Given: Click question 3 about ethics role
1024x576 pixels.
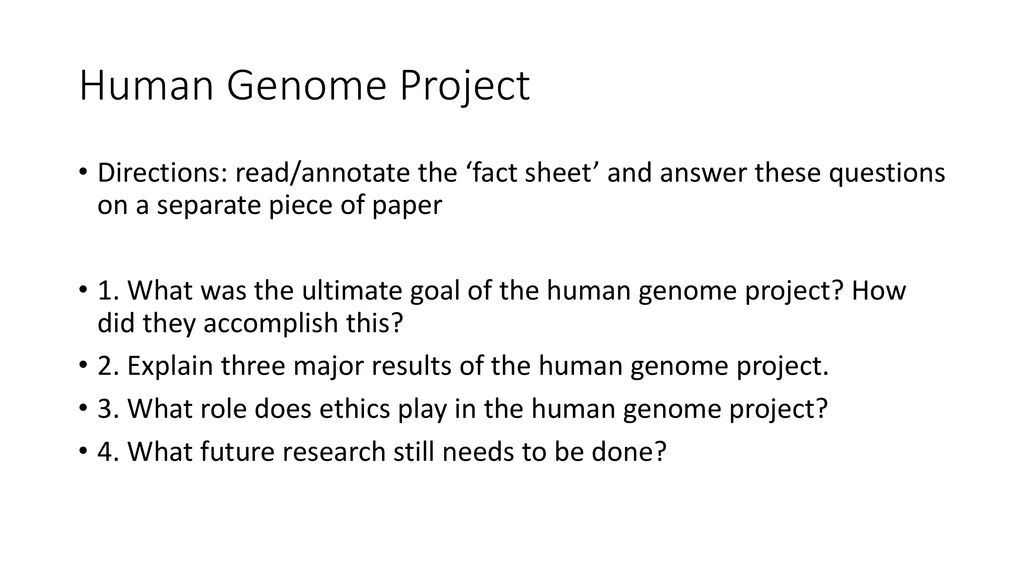Looking at the screenshot, I should pos(462,409).
